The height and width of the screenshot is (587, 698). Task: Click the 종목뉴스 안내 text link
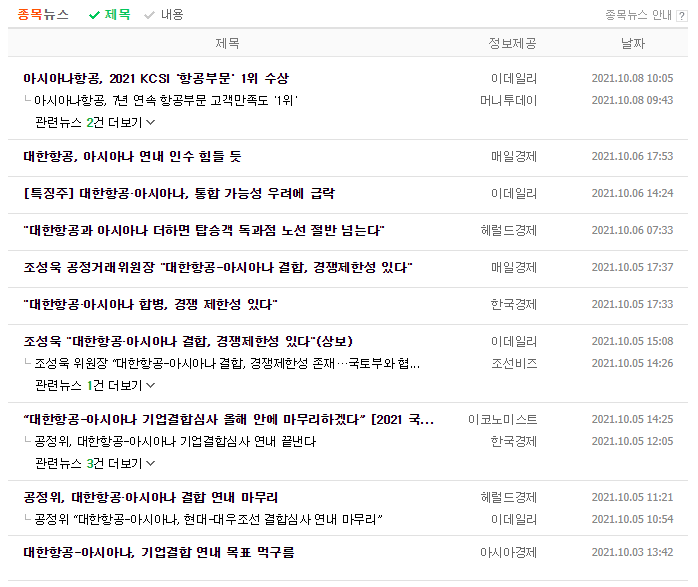(x=638, y=16)
